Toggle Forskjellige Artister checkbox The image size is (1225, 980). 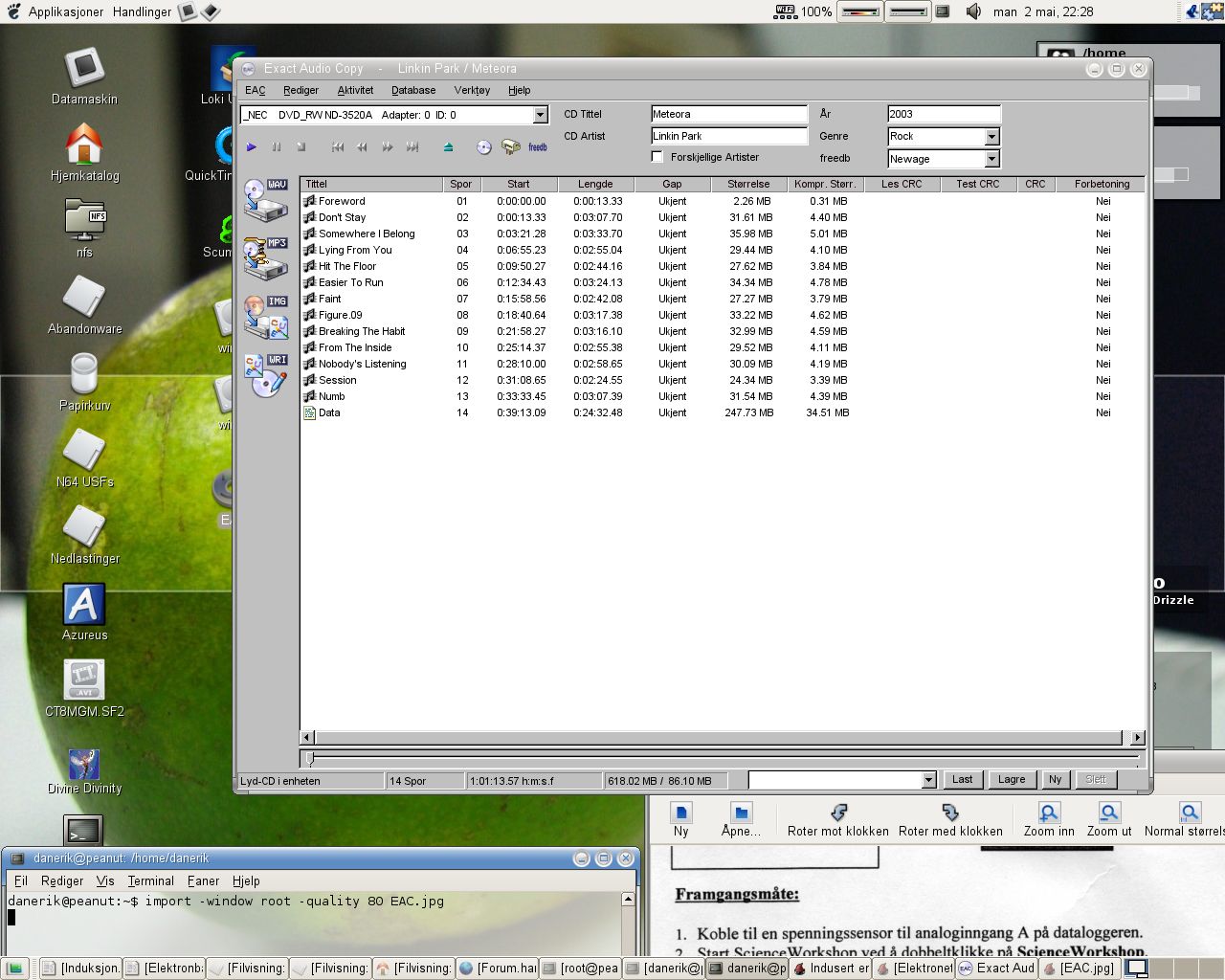(657, 157)
